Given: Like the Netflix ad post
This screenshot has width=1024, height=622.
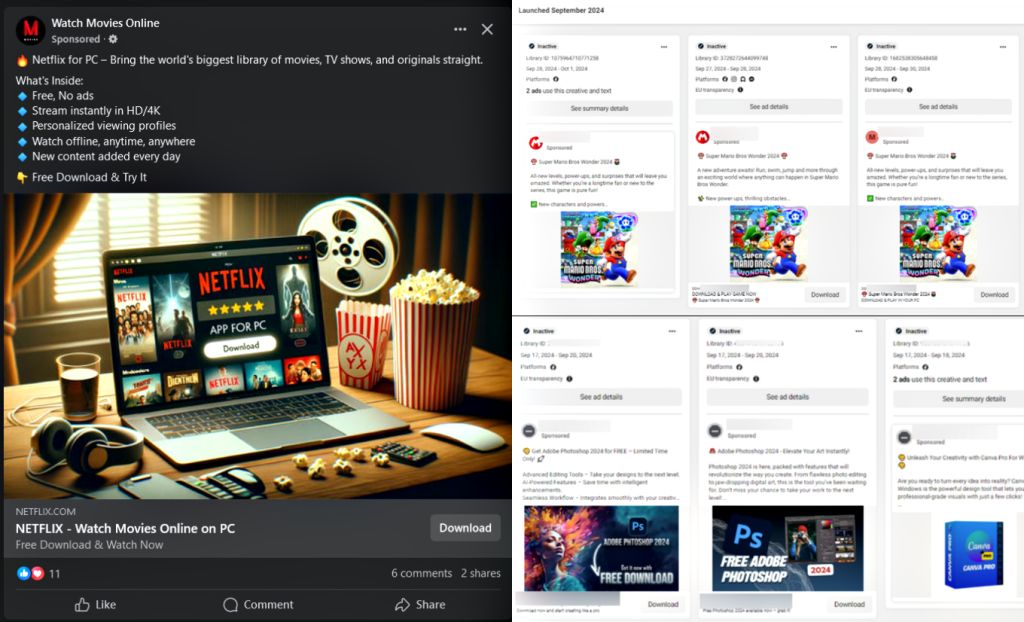Looking at the screenshot, I should point(95,604).
